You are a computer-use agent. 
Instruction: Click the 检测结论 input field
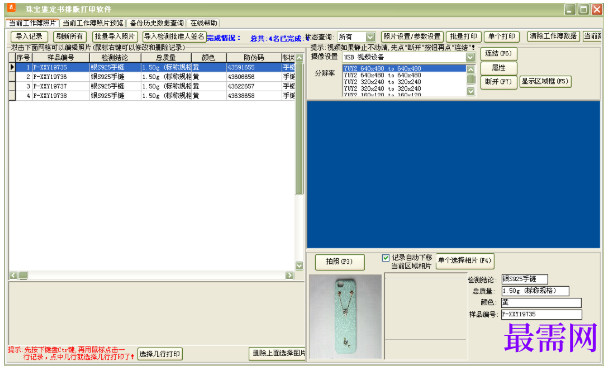(x=524, y=279)
